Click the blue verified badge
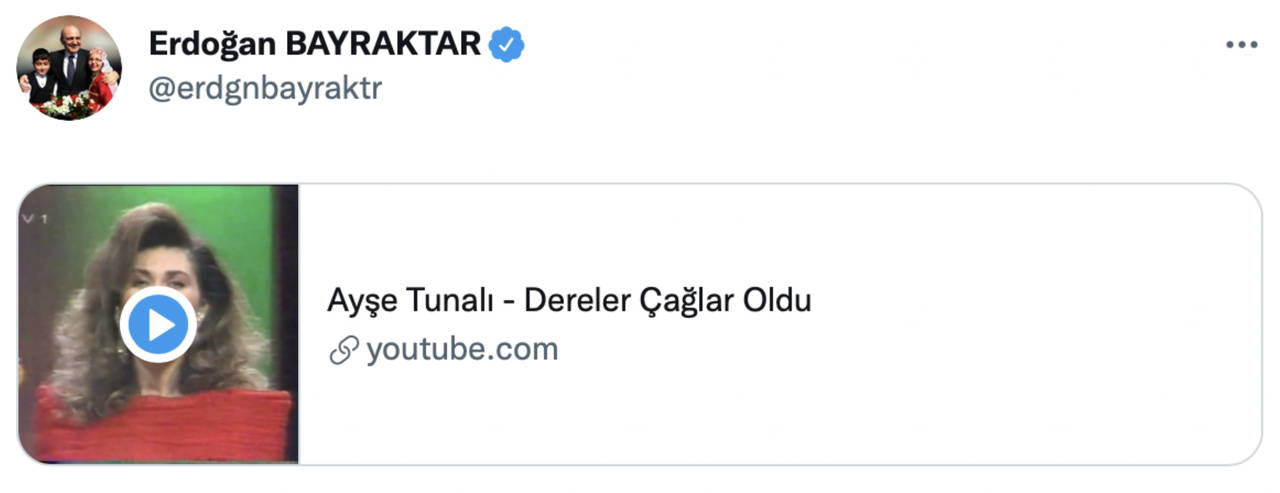The image size is (1280, 493). tap(507, 43)
